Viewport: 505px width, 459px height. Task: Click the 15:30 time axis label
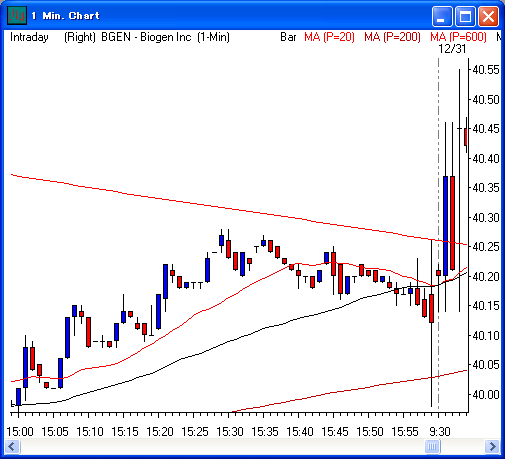pos(230,432)
